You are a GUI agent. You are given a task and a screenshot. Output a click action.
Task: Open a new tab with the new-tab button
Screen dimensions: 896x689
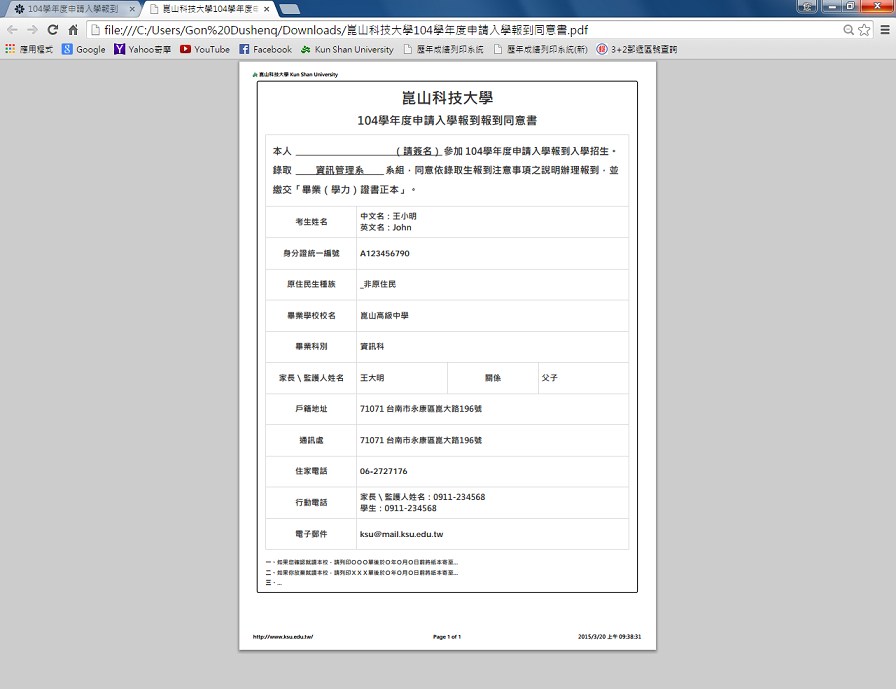[x=290, y=9]
